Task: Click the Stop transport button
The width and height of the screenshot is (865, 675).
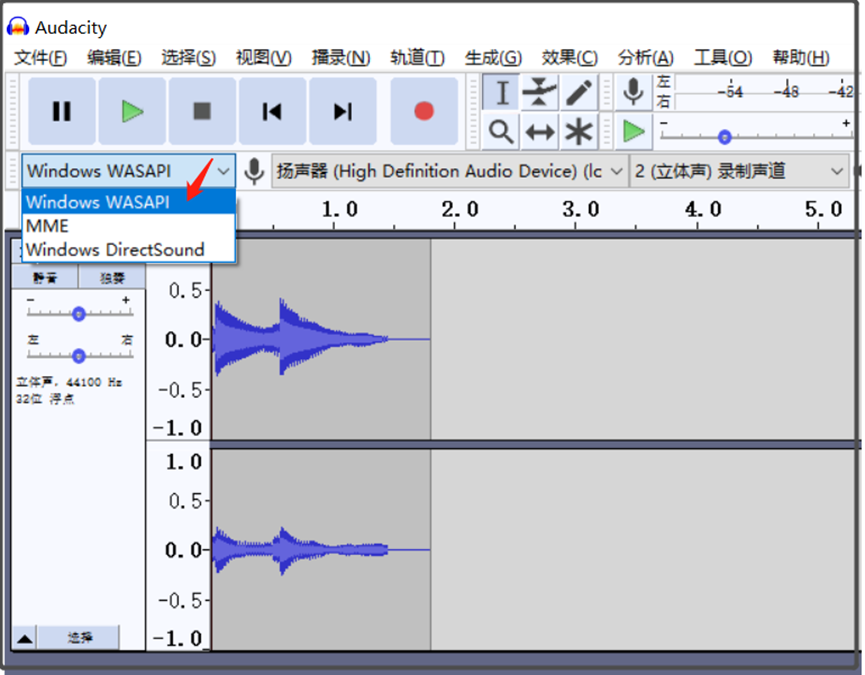Action: click(202, 111)
